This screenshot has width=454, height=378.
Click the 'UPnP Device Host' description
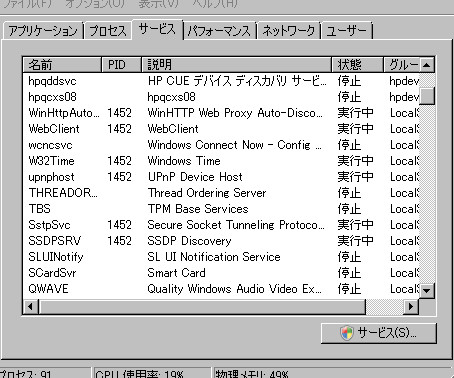coord(195,177)
